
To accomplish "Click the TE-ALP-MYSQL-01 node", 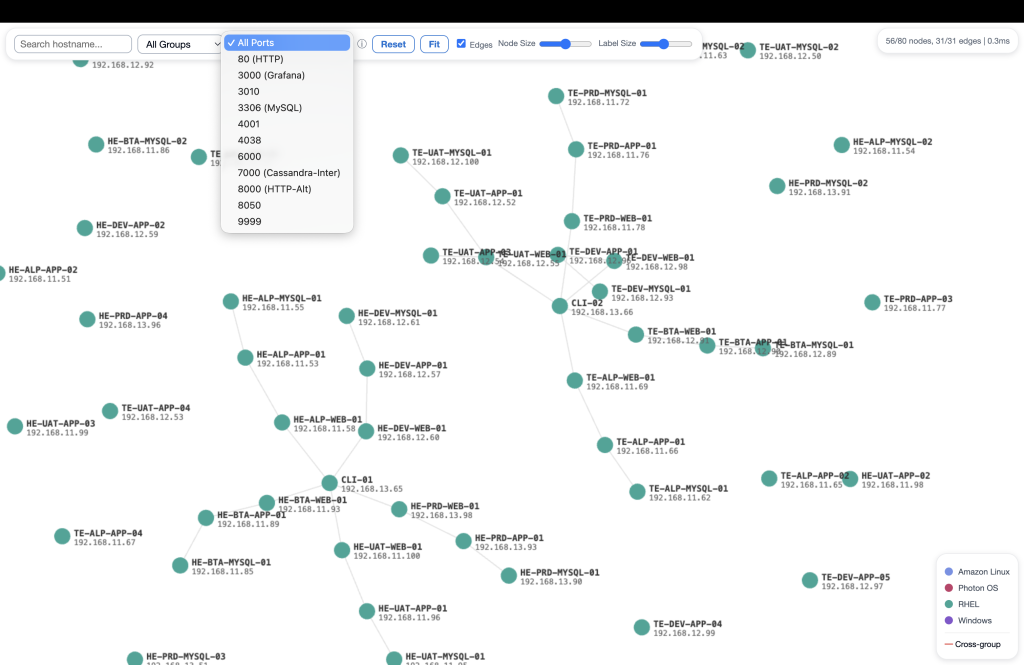I will [637, 492].
